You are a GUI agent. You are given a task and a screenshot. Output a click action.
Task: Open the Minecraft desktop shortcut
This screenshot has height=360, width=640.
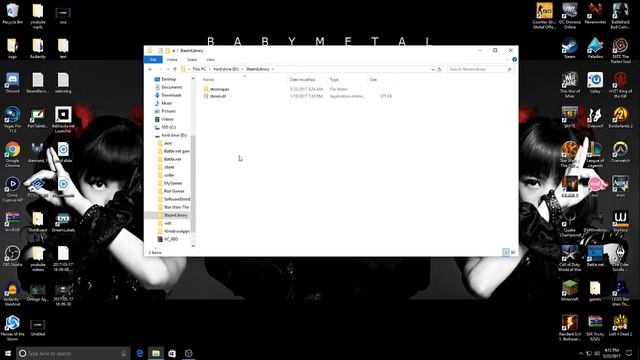click(569, 291)
